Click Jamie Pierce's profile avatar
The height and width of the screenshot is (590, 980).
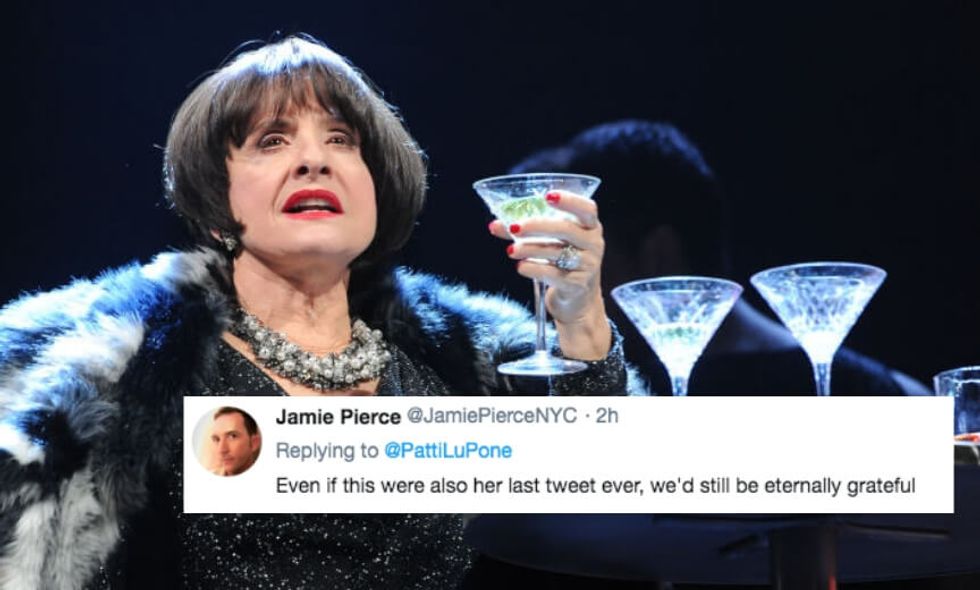tap(227, 441)
